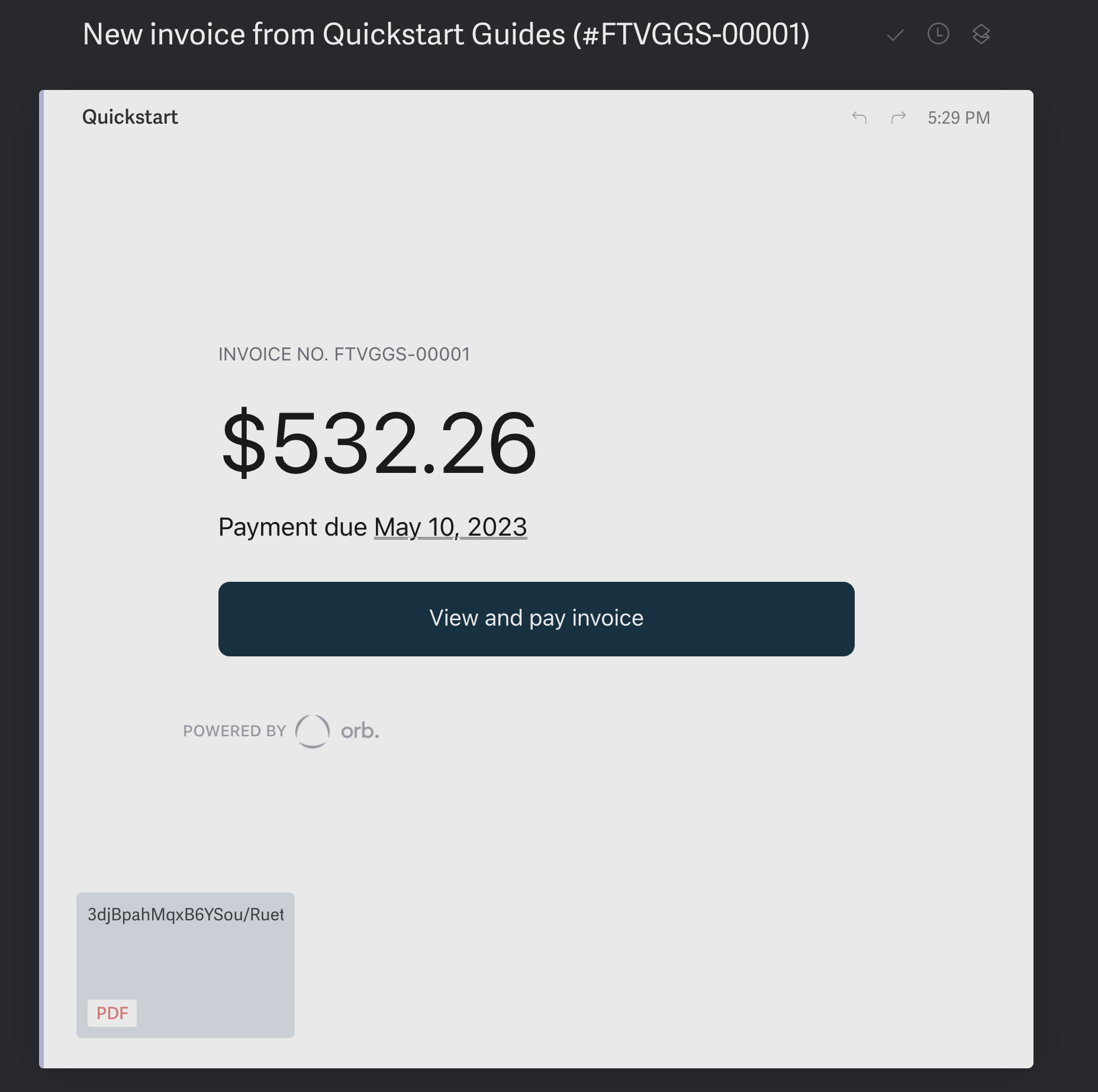Click the attachment filename text
1098x1092 pixels.
pos(186,915)
